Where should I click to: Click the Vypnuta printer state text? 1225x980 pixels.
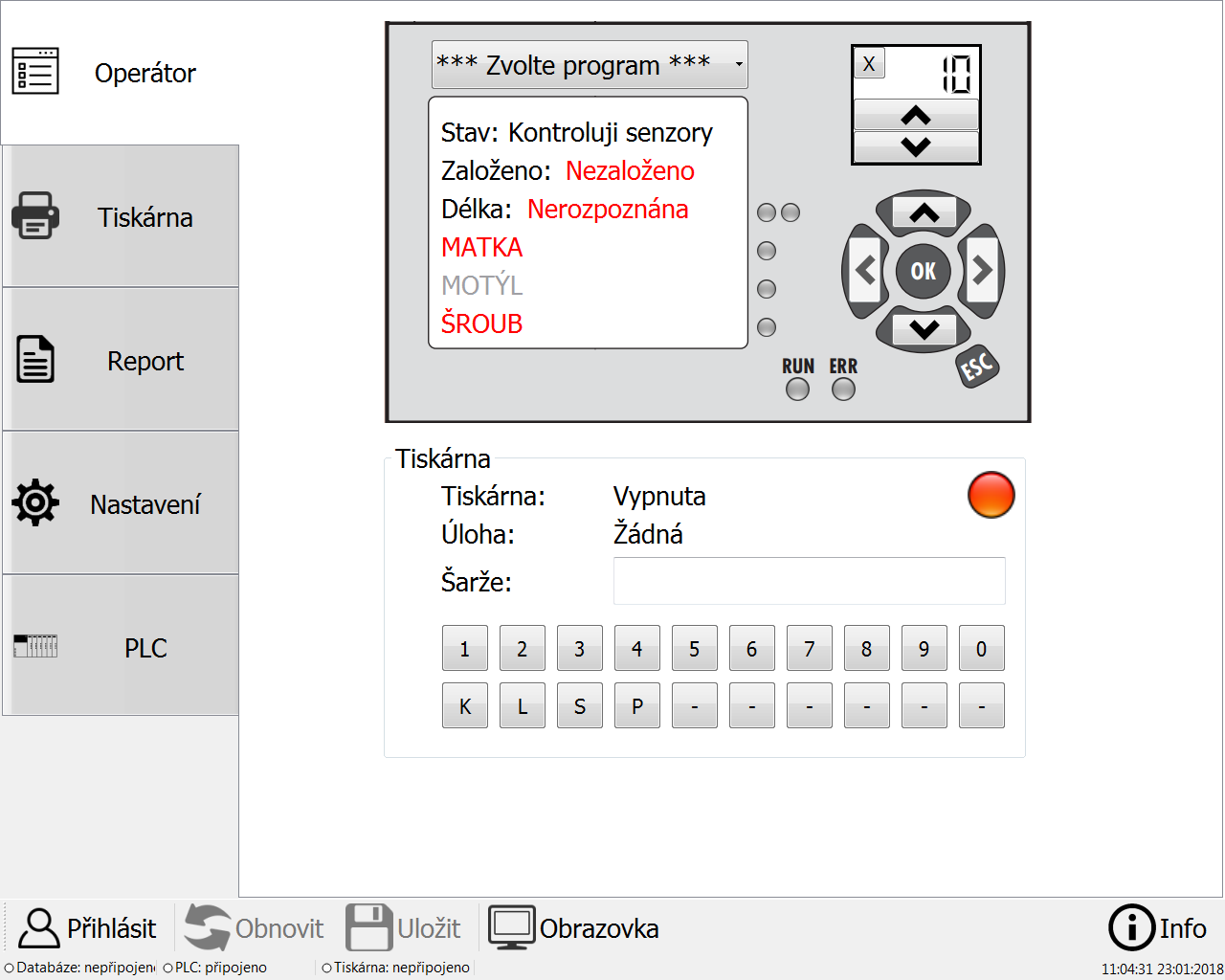coord(659,497)
